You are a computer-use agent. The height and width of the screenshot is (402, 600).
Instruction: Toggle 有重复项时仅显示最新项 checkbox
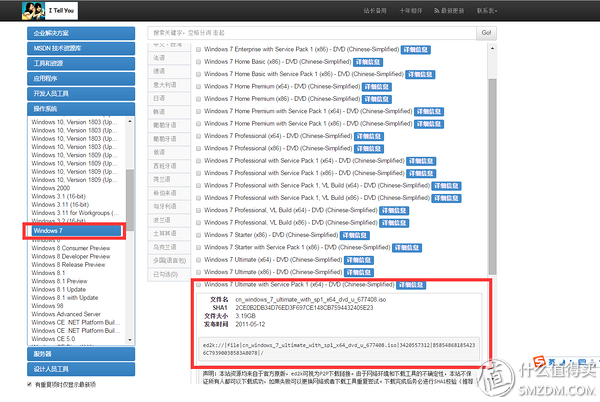coord(29,384)
